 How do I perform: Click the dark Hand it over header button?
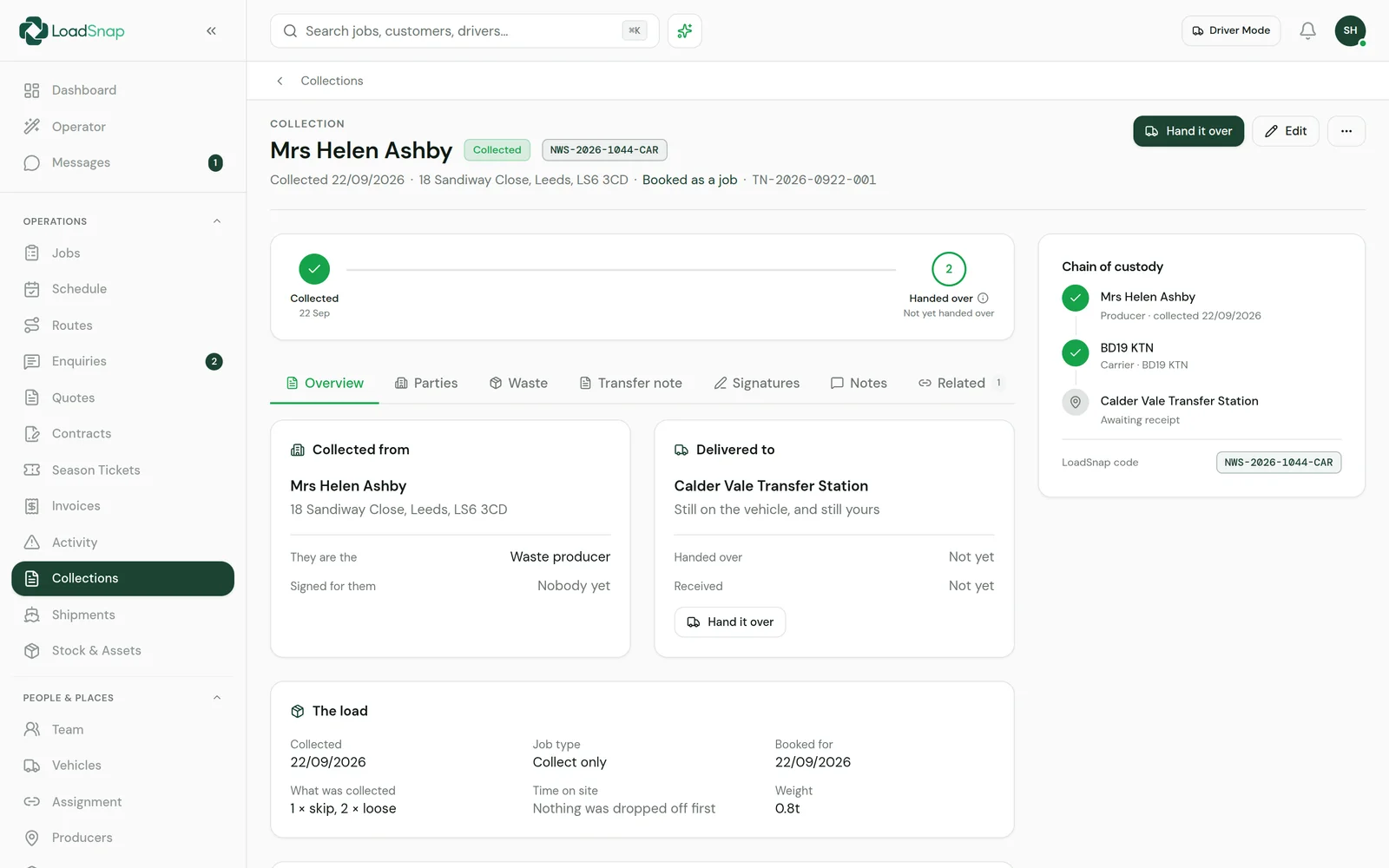pos(1188,131)
